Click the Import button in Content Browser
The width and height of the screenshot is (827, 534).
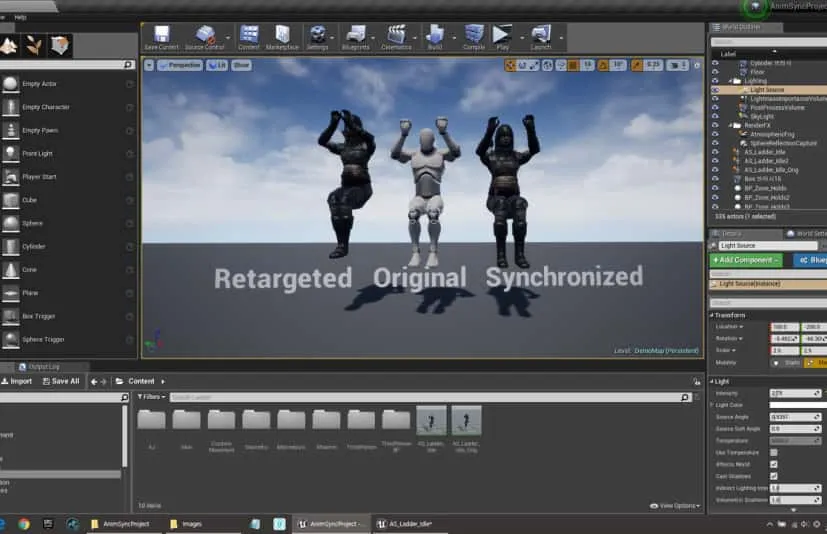click(x=17, y=381)
